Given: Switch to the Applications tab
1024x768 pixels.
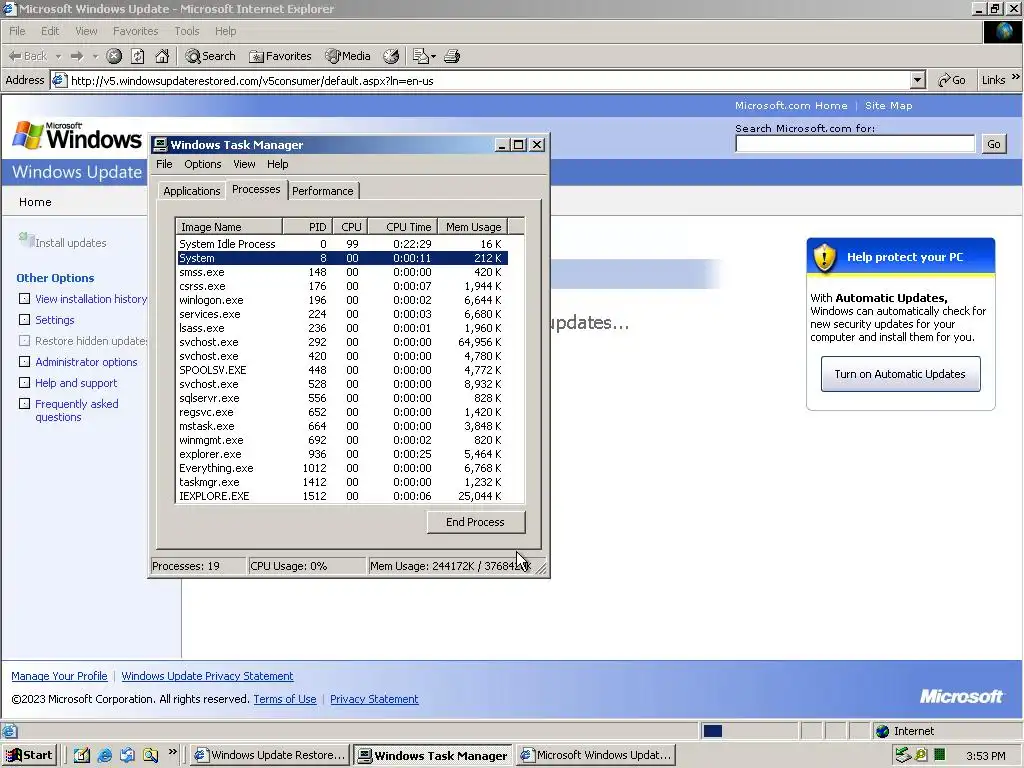Looking at the screenshot, I should (191, 191).
